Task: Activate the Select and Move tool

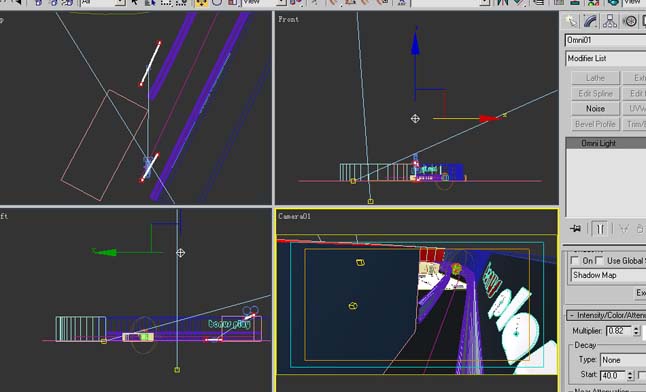Action: pos(201,3)
